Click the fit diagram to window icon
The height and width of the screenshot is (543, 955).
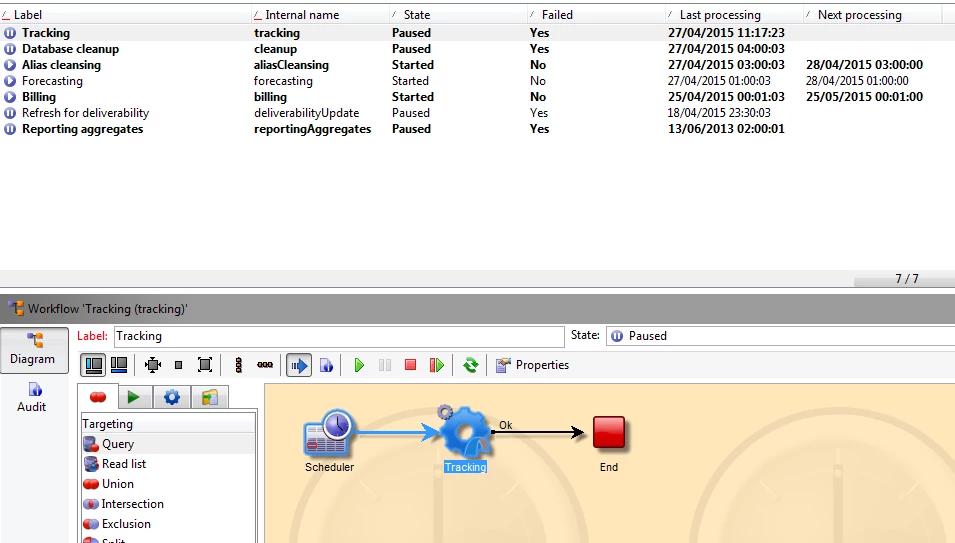coord(205,365)
